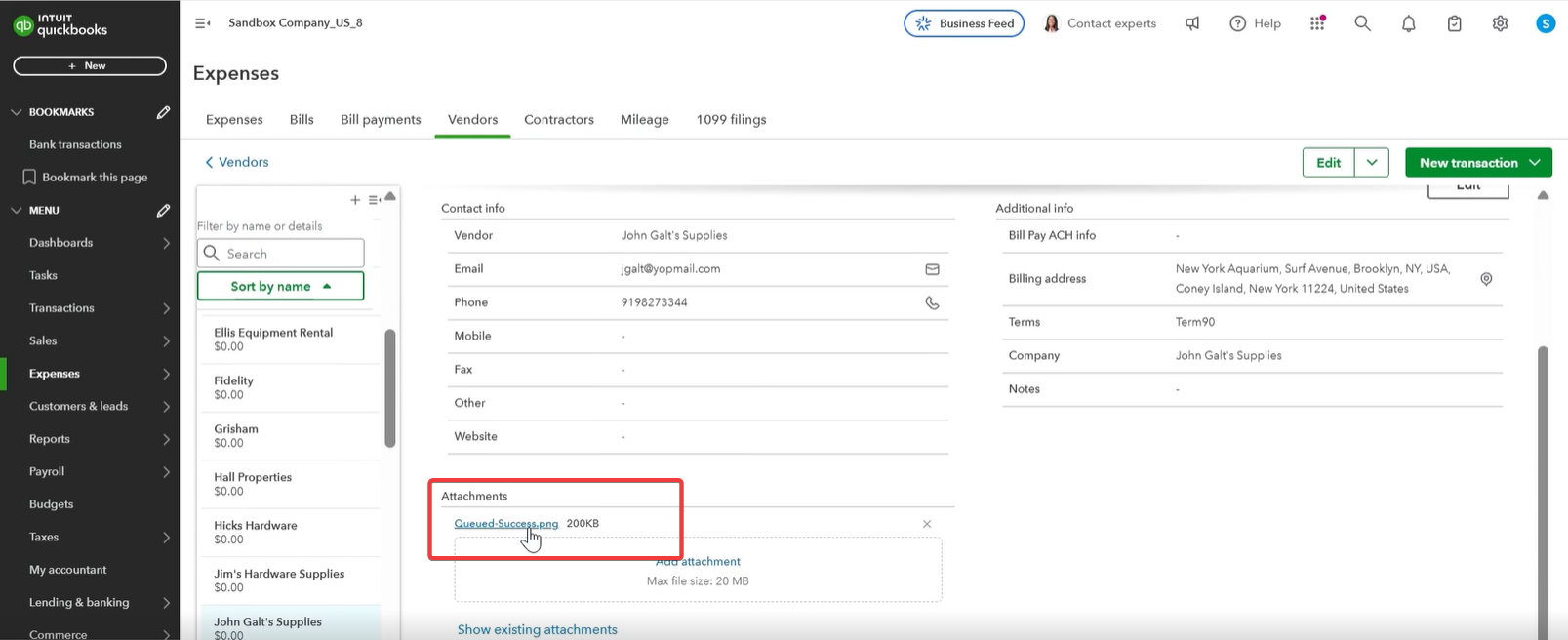Image resolution: width=1568 pixels, height=640 pixels.
Task: Select the Vendors tab
Action: [x=472, y=119]
